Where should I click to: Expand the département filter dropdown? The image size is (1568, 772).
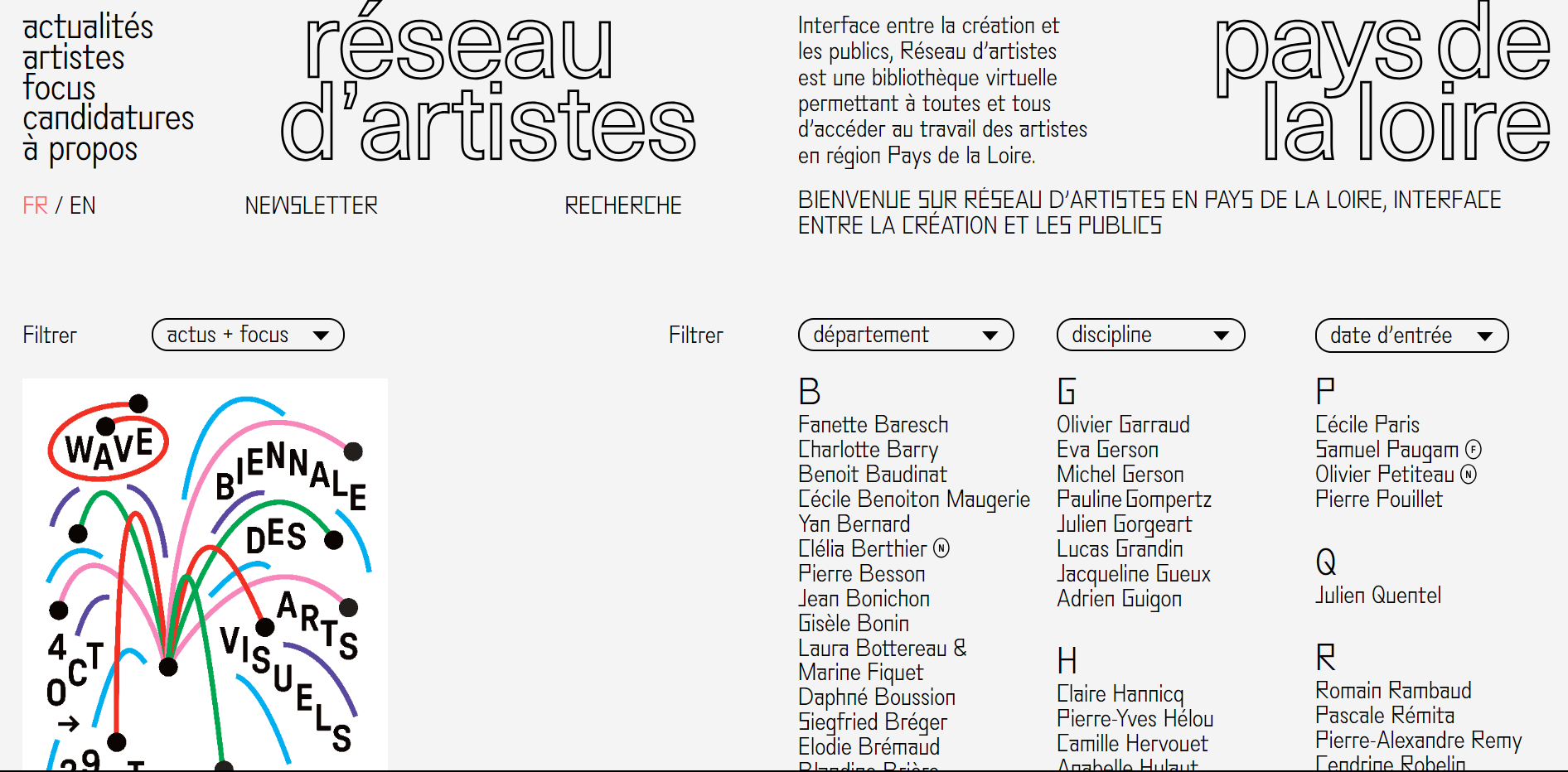point(906,335)
